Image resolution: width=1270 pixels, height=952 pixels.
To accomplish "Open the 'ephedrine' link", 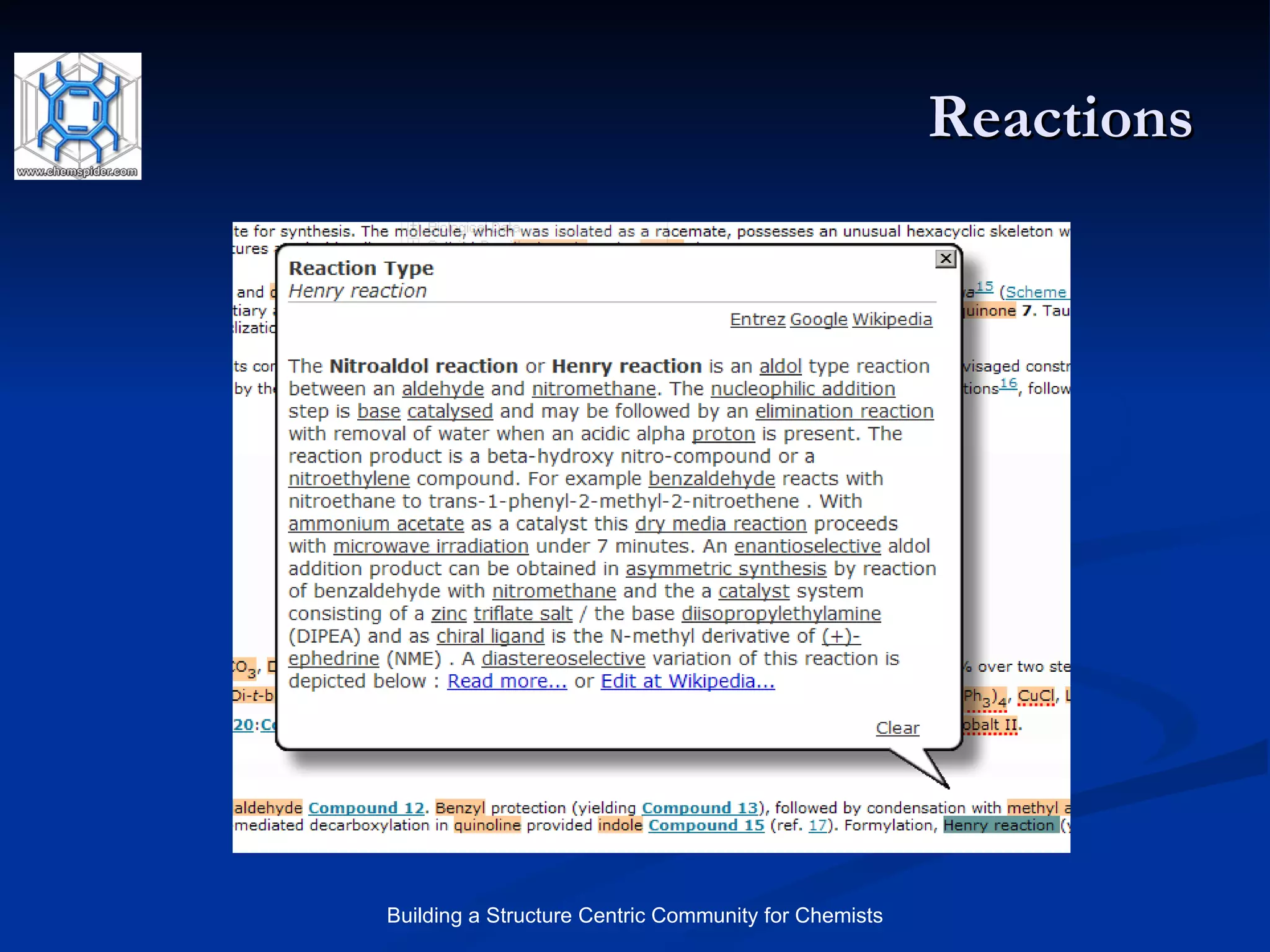I will coord(334,658).
